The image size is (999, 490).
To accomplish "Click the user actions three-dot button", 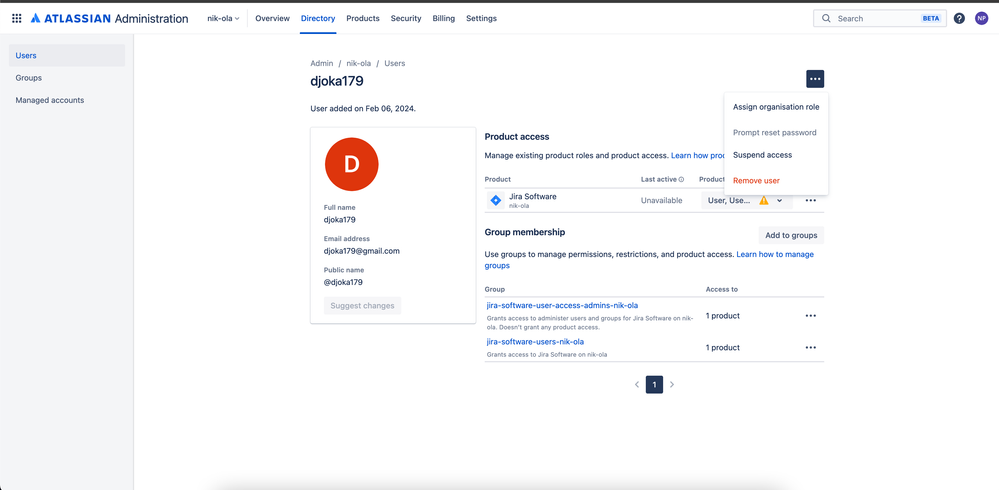I will tap(815, 79).
